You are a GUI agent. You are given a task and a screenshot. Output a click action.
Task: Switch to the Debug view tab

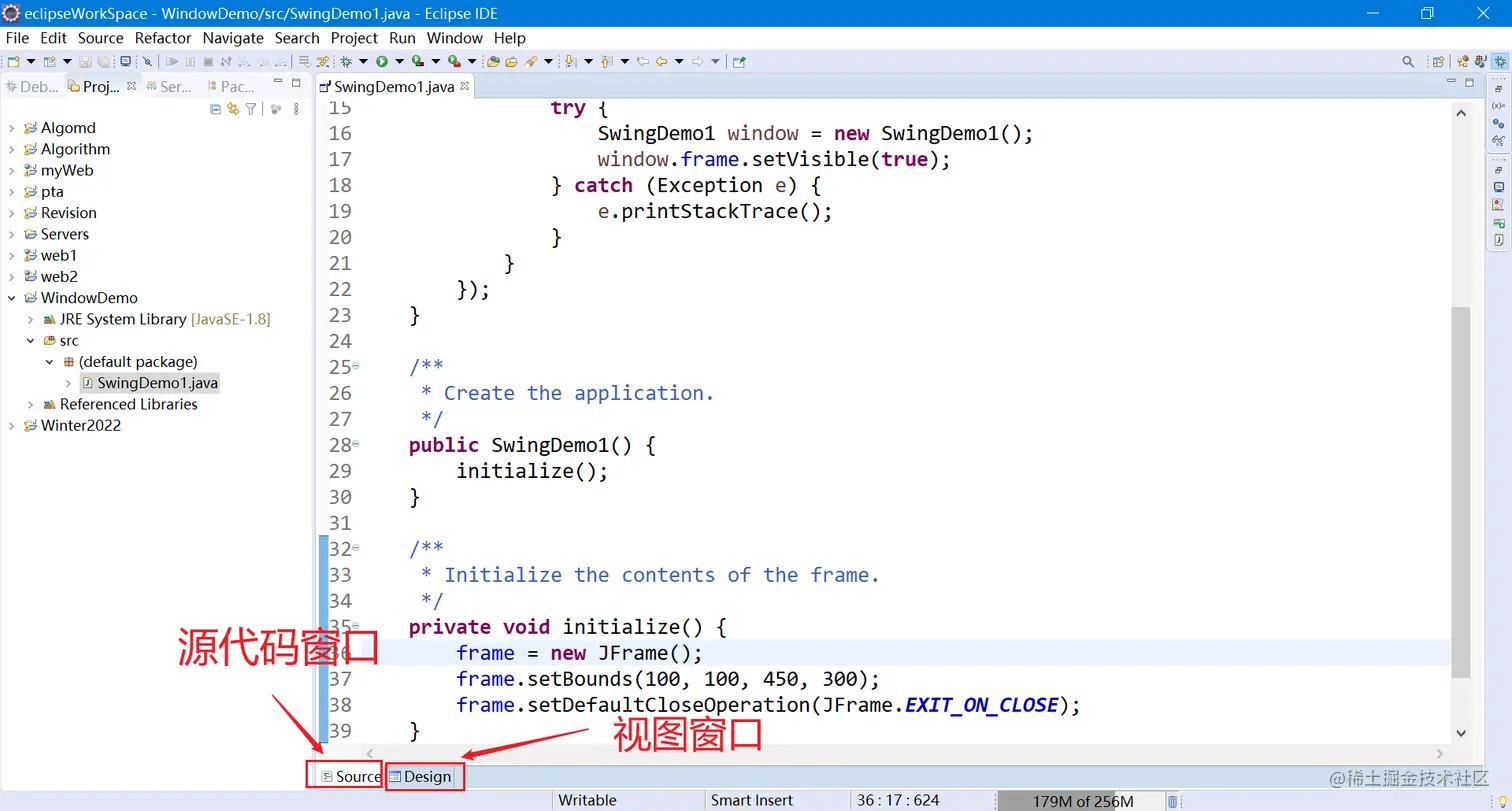(31, 87)
